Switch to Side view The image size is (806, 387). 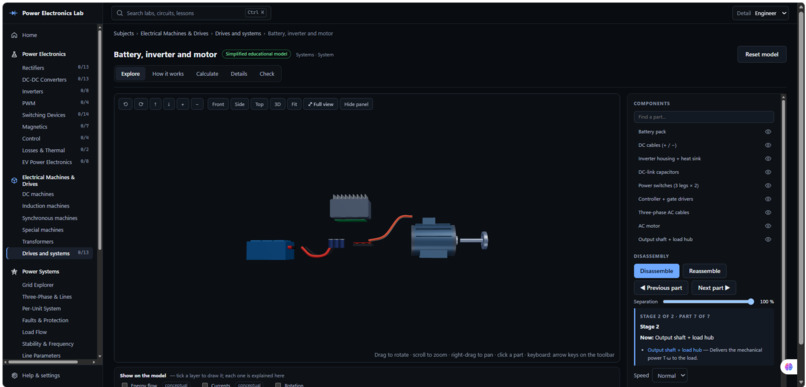(240, 104)
